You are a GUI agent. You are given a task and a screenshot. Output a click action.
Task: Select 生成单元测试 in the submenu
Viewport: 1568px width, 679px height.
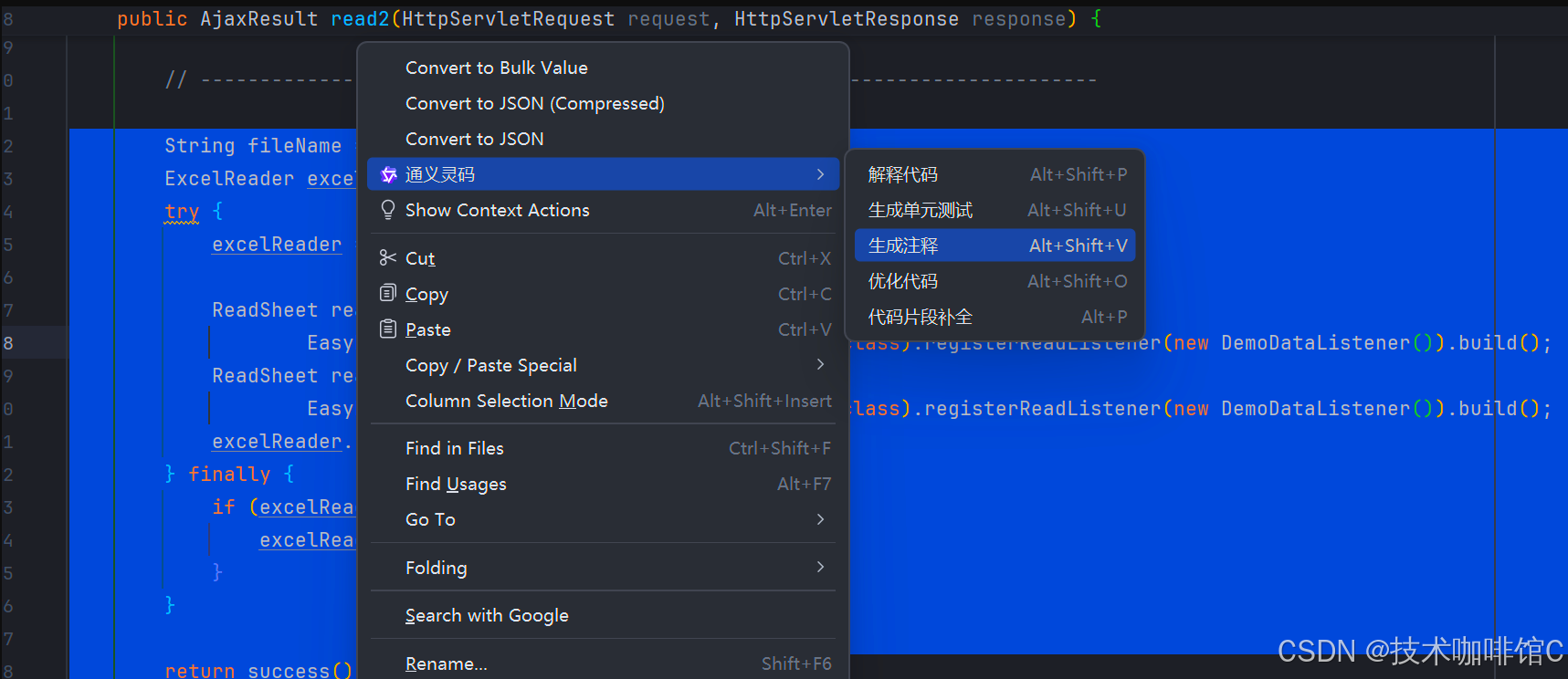point(995,210)
